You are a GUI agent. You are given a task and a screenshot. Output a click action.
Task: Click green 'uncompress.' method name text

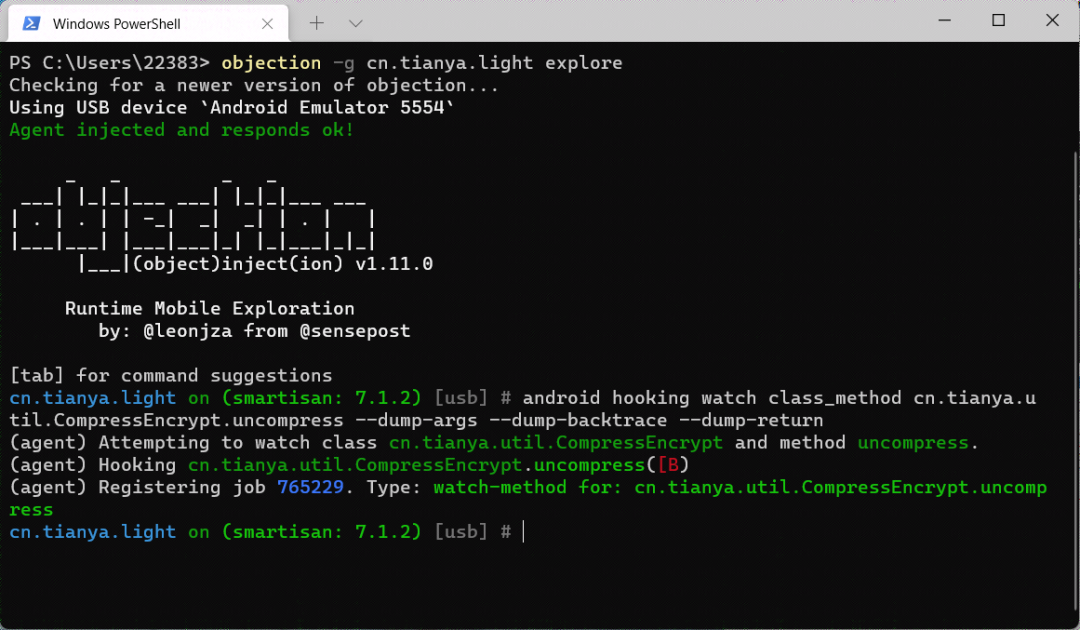point(917,443)
